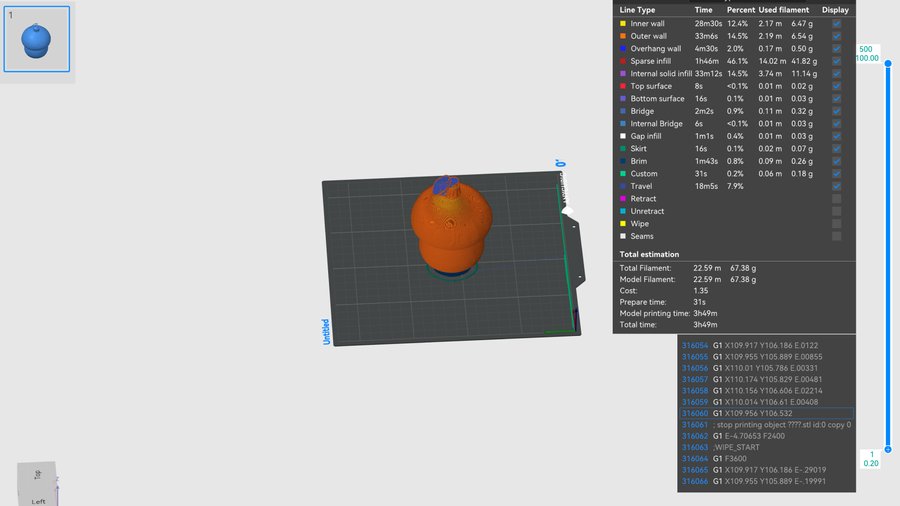Click the Percent column header

(740, 10)
